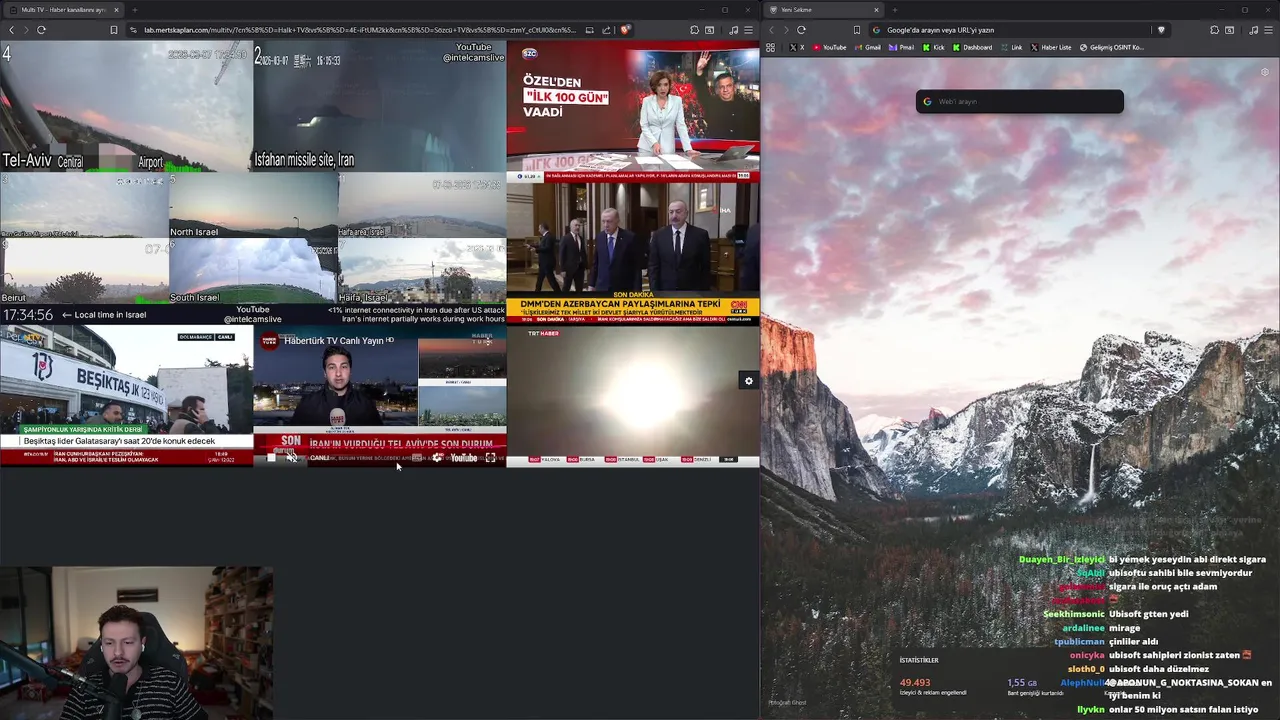
Task: Open the Haber Liste bookmark
Action: point(1050,47)
